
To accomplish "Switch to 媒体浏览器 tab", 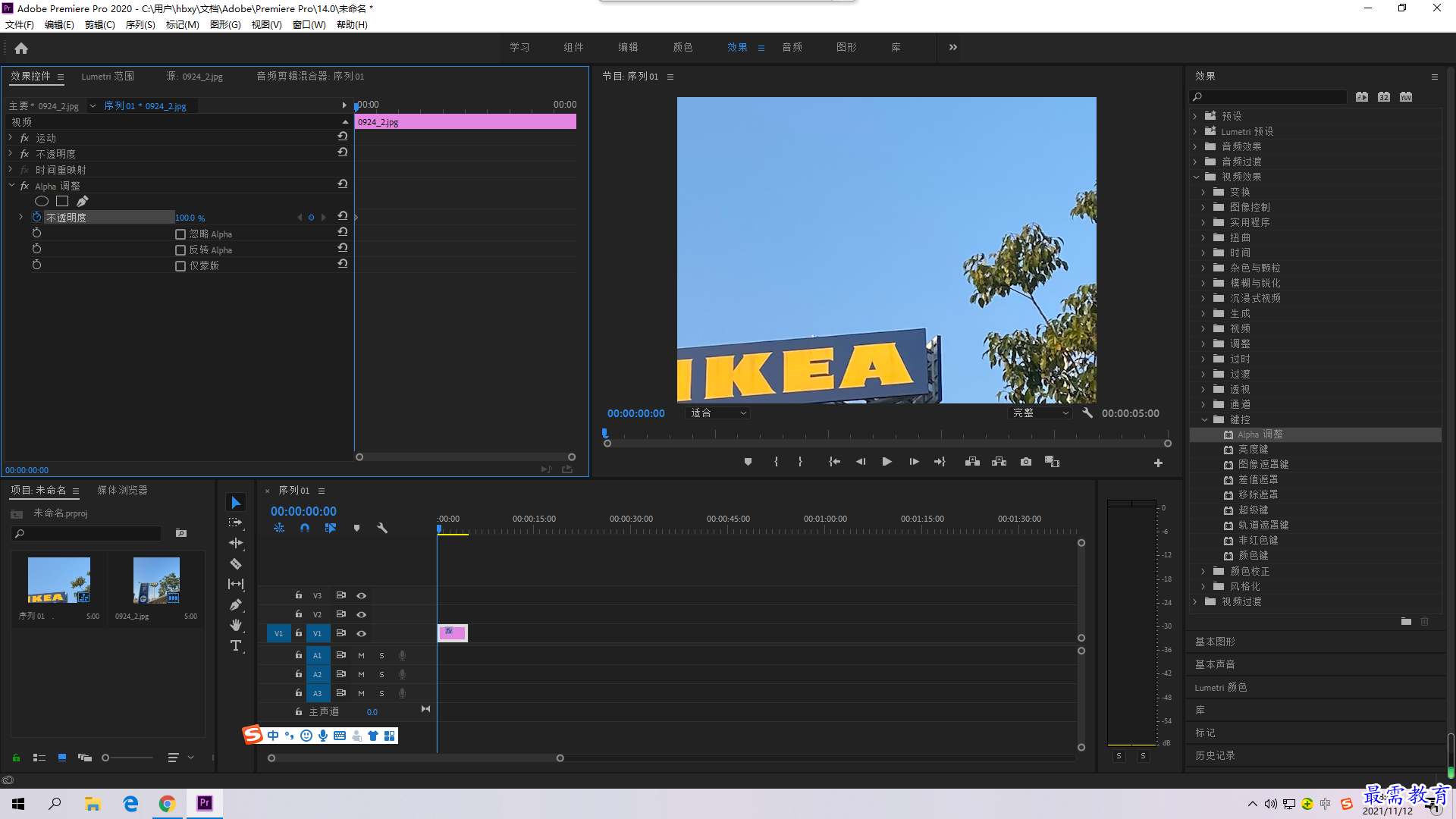I will tap(122, 491).
